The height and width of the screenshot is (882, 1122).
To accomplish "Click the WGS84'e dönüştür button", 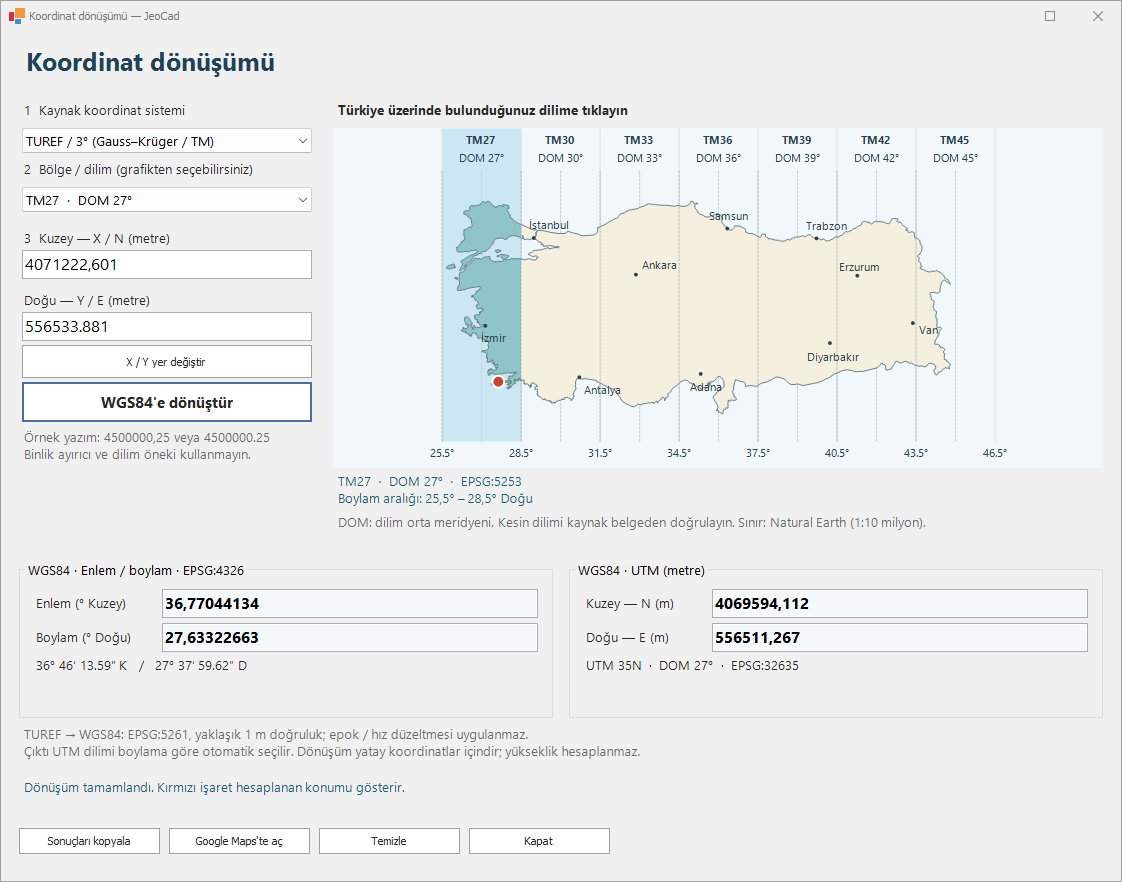I will point(167,402).
